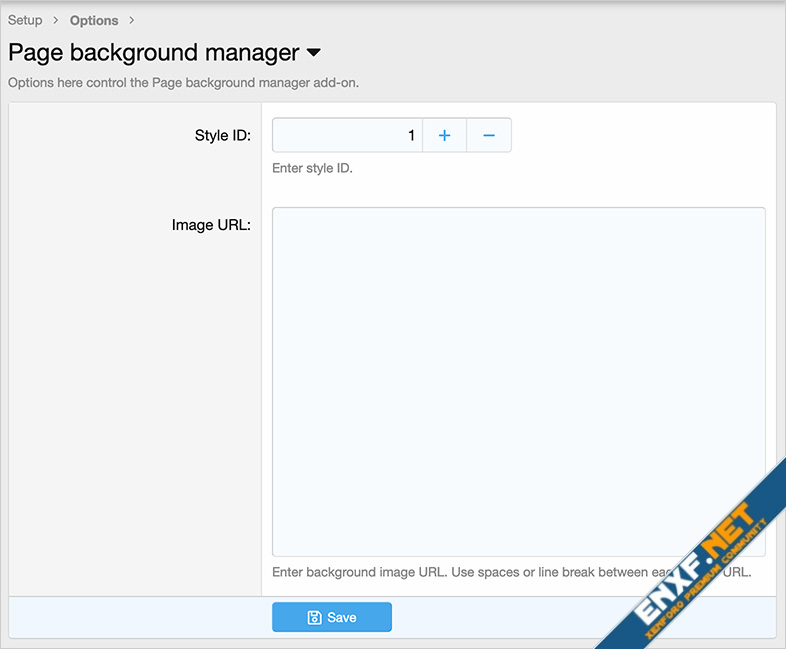Click the plus icon to increase Style ID

point(444,136)
